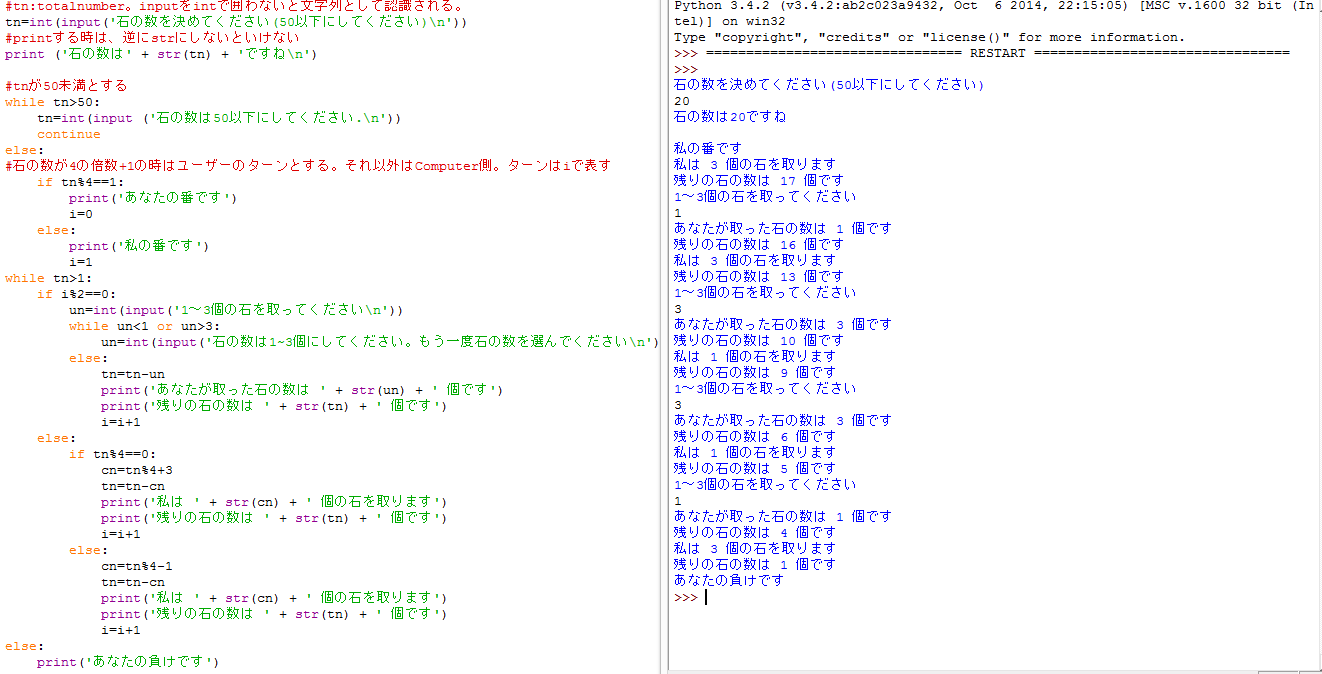Click the "#tnが50未満とする" comment
The image size is (1322, 674).
pos(66,86)
